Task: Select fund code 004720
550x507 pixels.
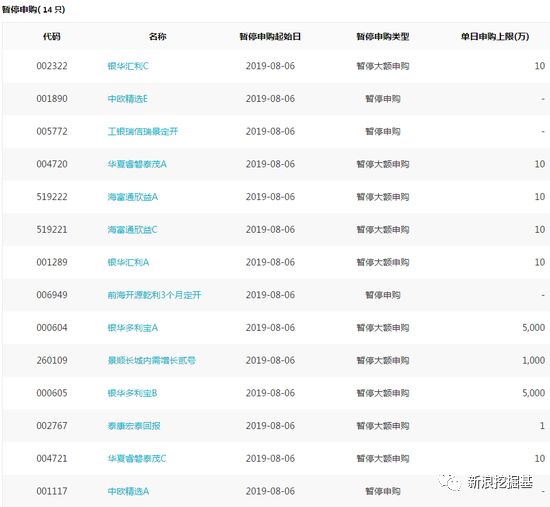Action: pos(52,164)
